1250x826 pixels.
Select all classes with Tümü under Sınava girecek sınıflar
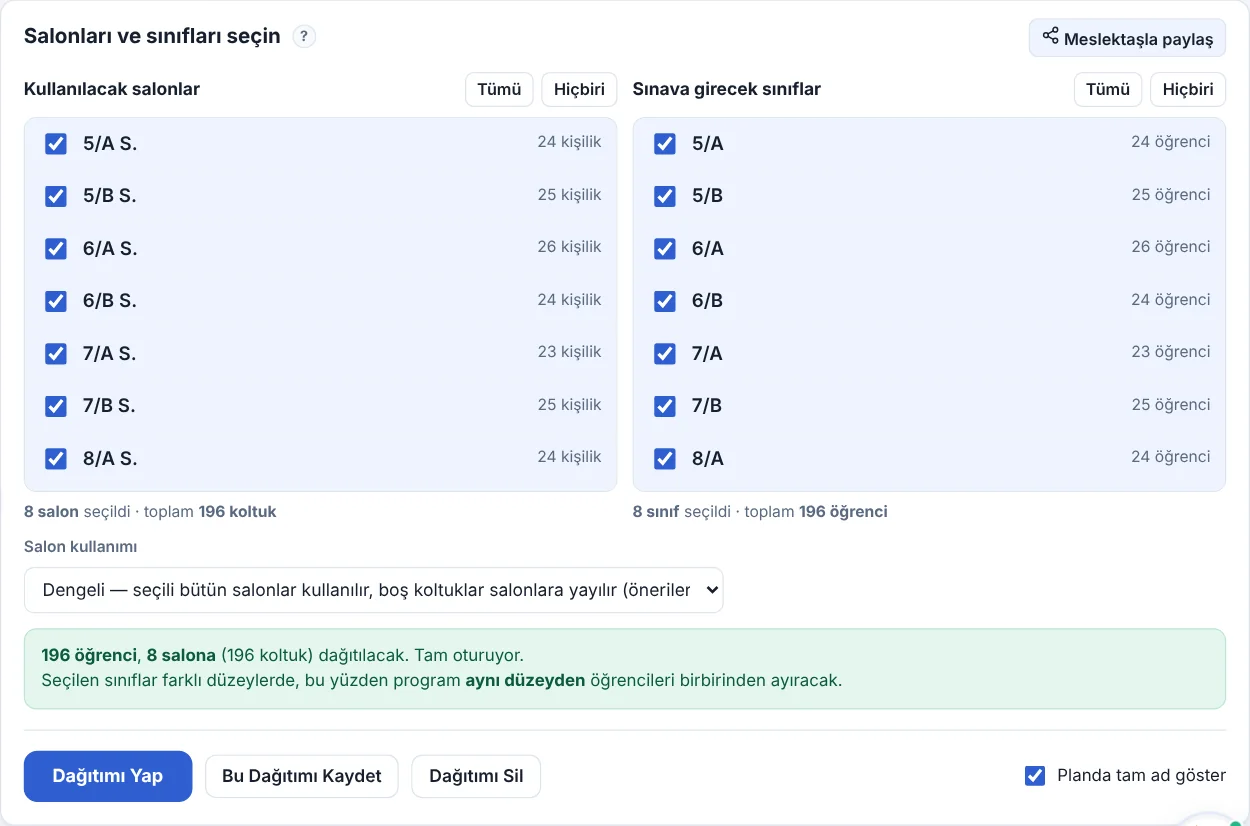1108,89
